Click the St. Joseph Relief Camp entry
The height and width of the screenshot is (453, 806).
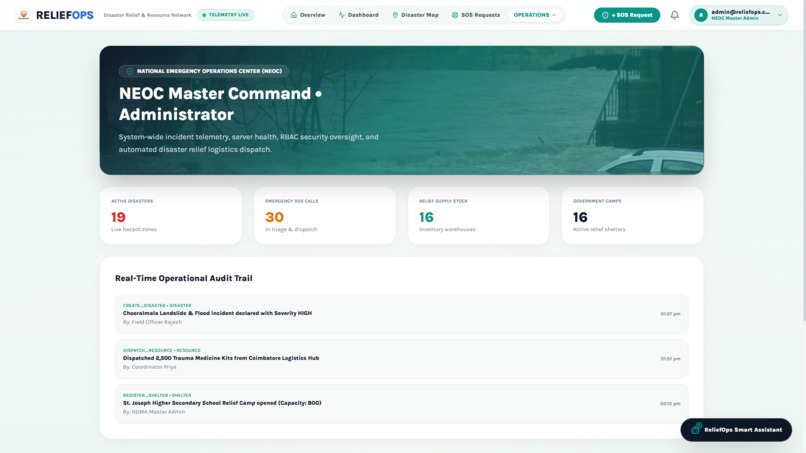coord(401,403)
